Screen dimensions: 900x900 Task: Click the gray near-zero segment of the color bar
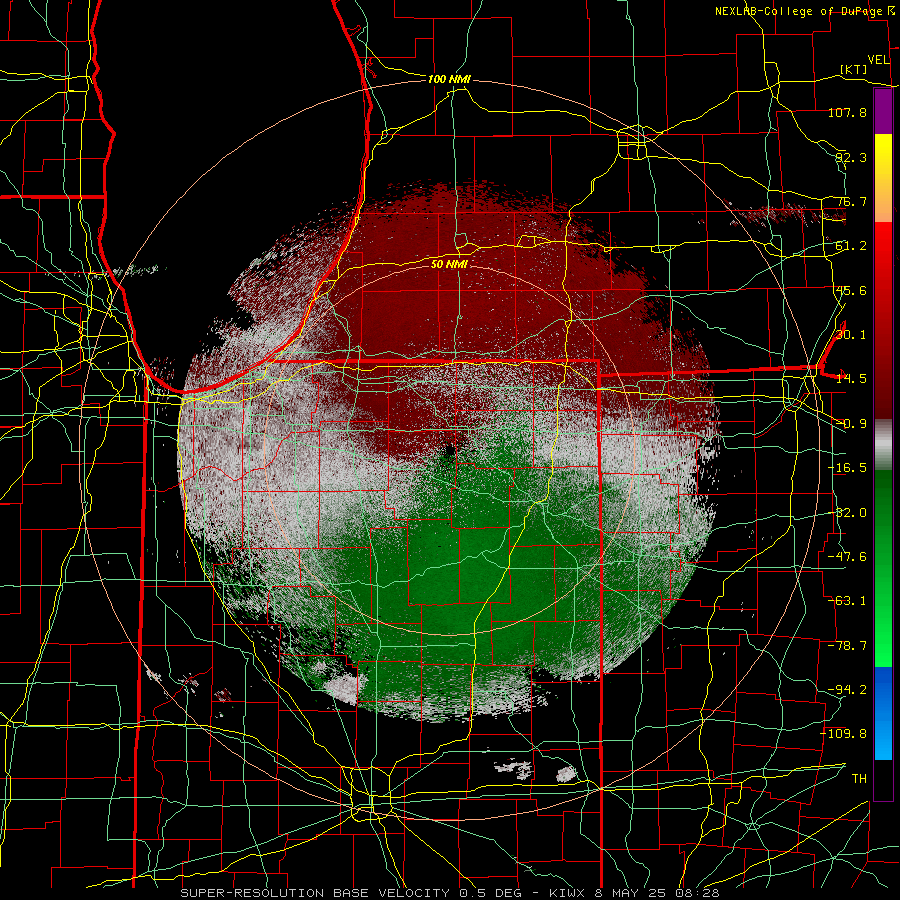883,445
